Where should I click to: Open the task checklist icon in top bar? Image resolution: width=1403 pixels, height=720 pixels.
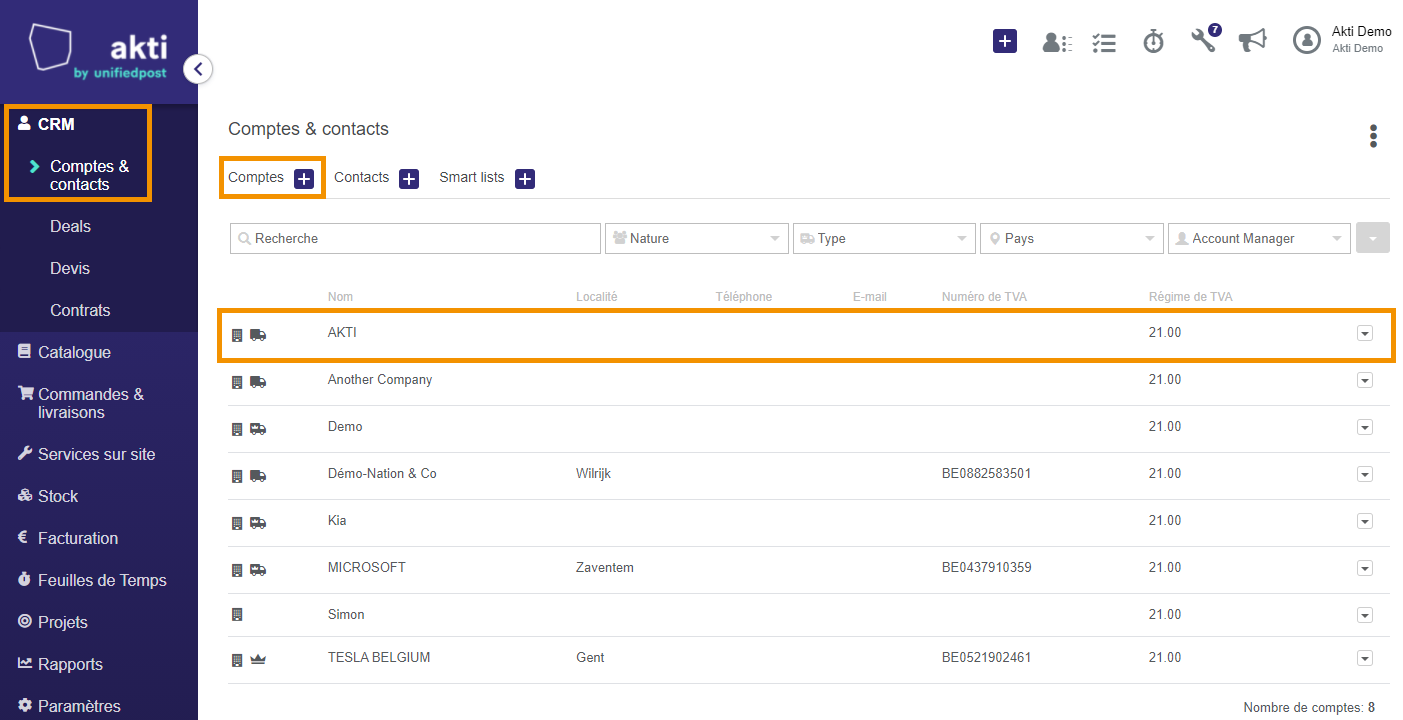(x=1104, y=42)
